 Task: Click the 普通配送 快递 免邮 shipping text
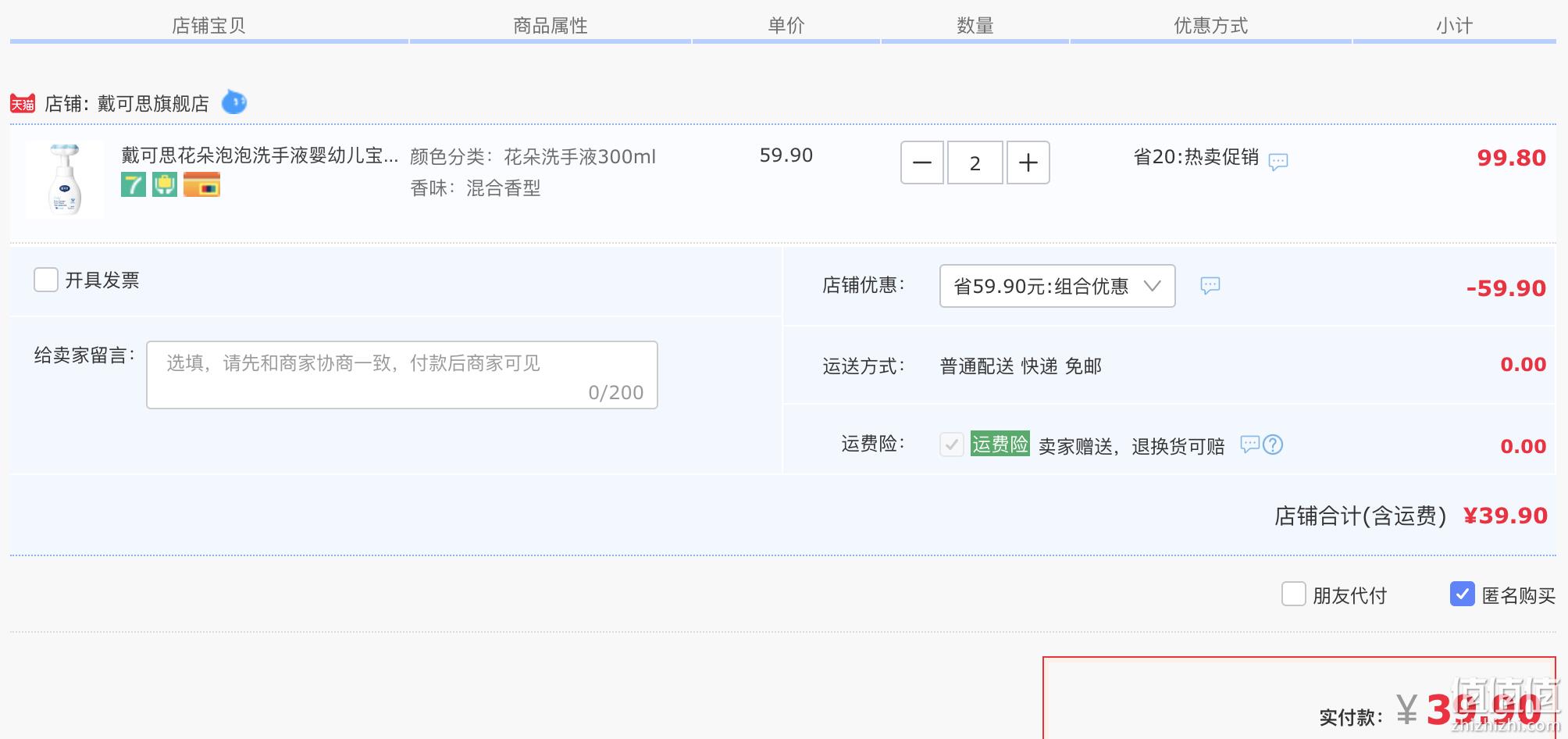click(1021, 366)
